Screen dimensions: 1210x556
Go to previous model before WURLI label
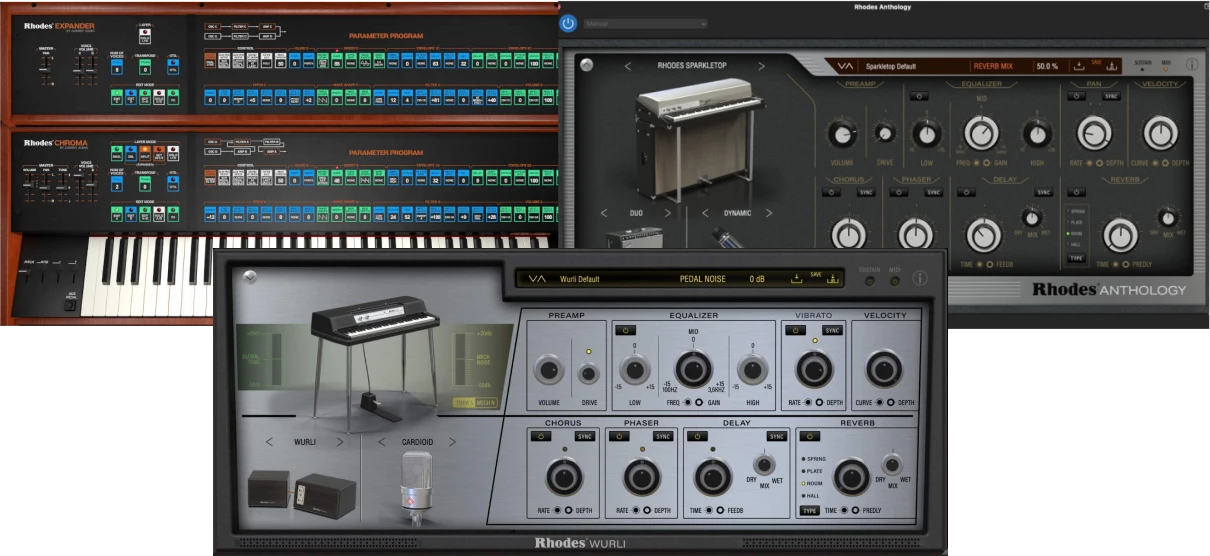point(269,442)
